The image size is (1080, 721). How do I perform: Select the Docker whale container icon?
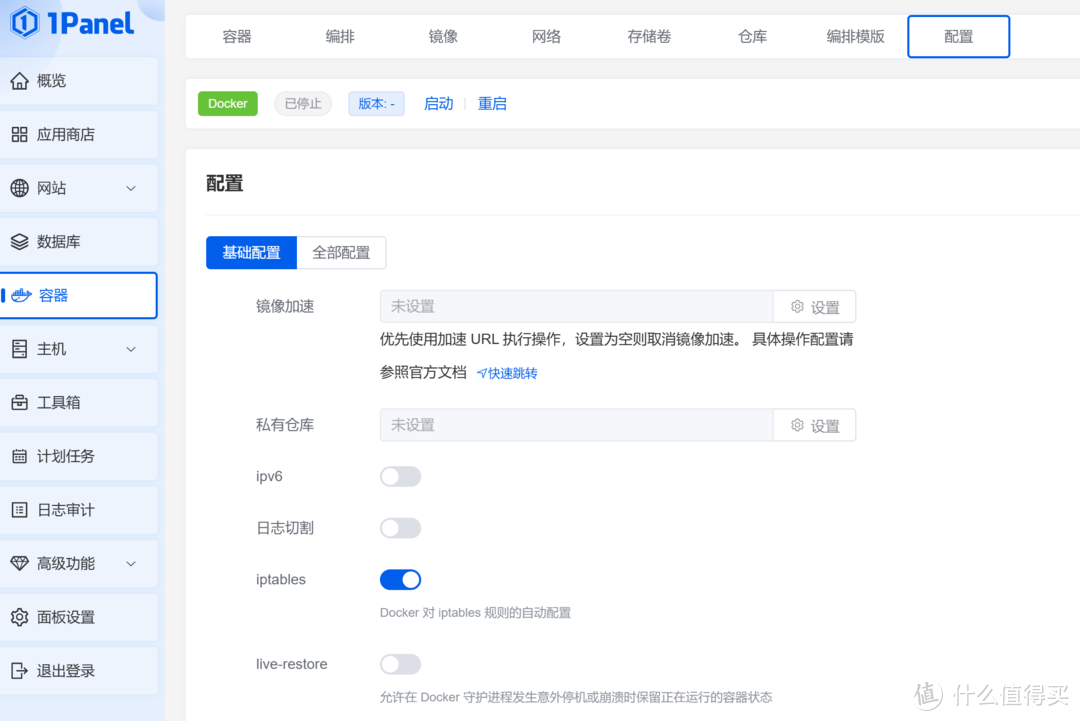(x=21, y=296)
